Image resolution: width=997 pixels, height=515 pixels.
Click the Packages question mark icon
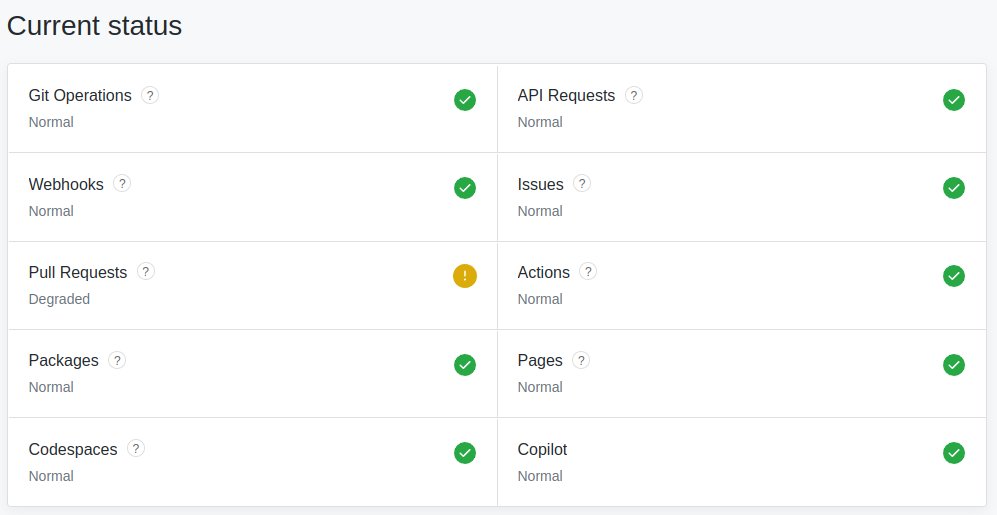coord(117,360)
